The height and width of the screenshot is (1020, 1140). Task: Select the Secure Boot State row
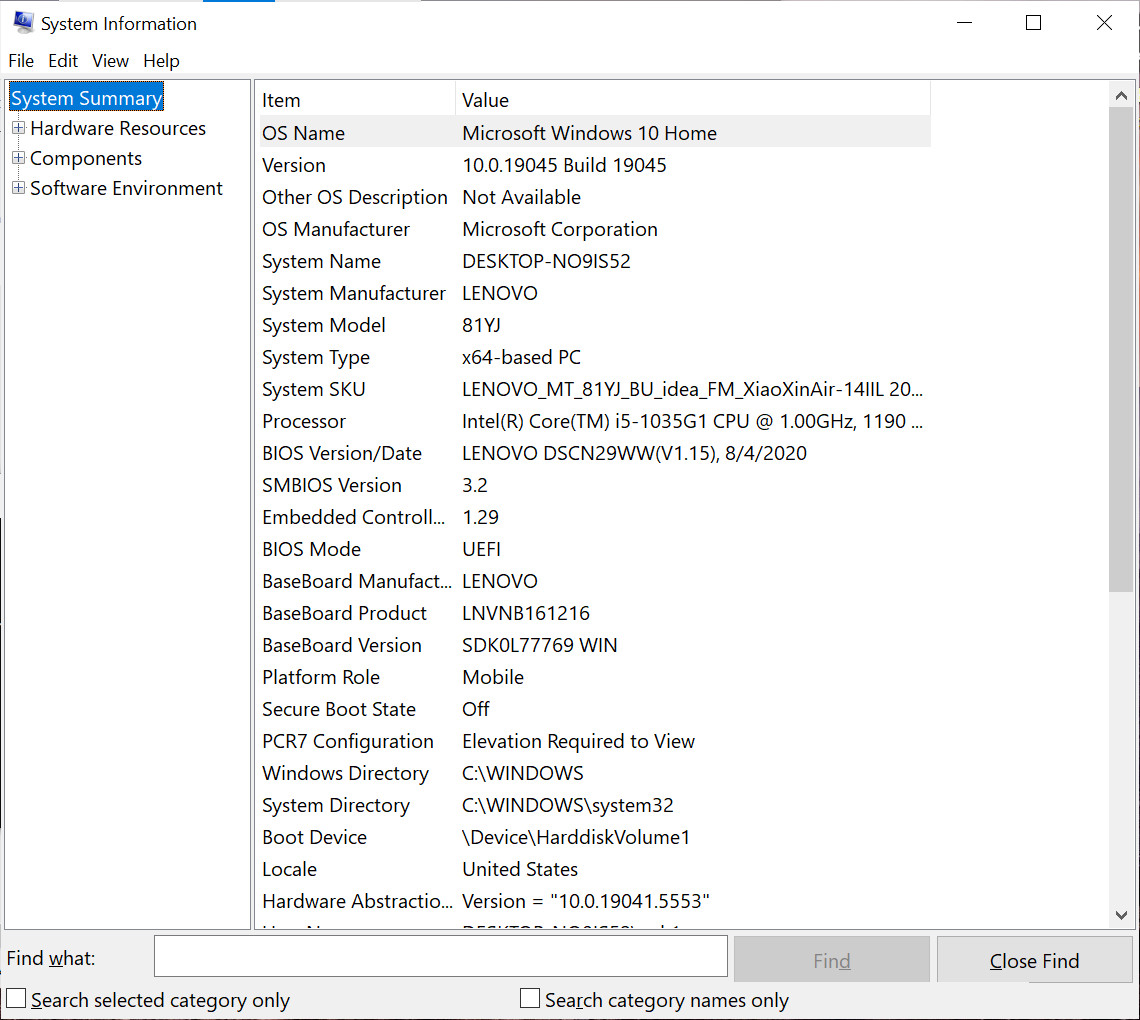click(x=595, y=709)
